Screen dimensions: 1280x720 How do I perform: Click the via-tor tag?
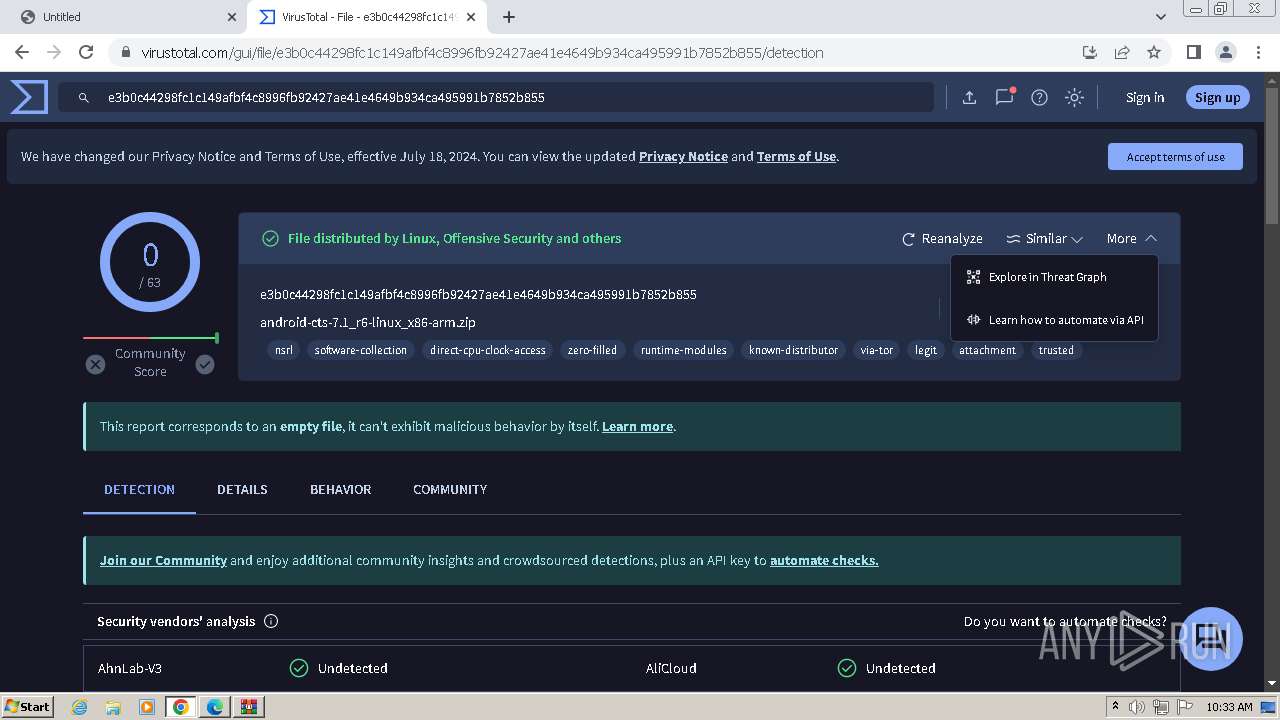tap(877, 350)
